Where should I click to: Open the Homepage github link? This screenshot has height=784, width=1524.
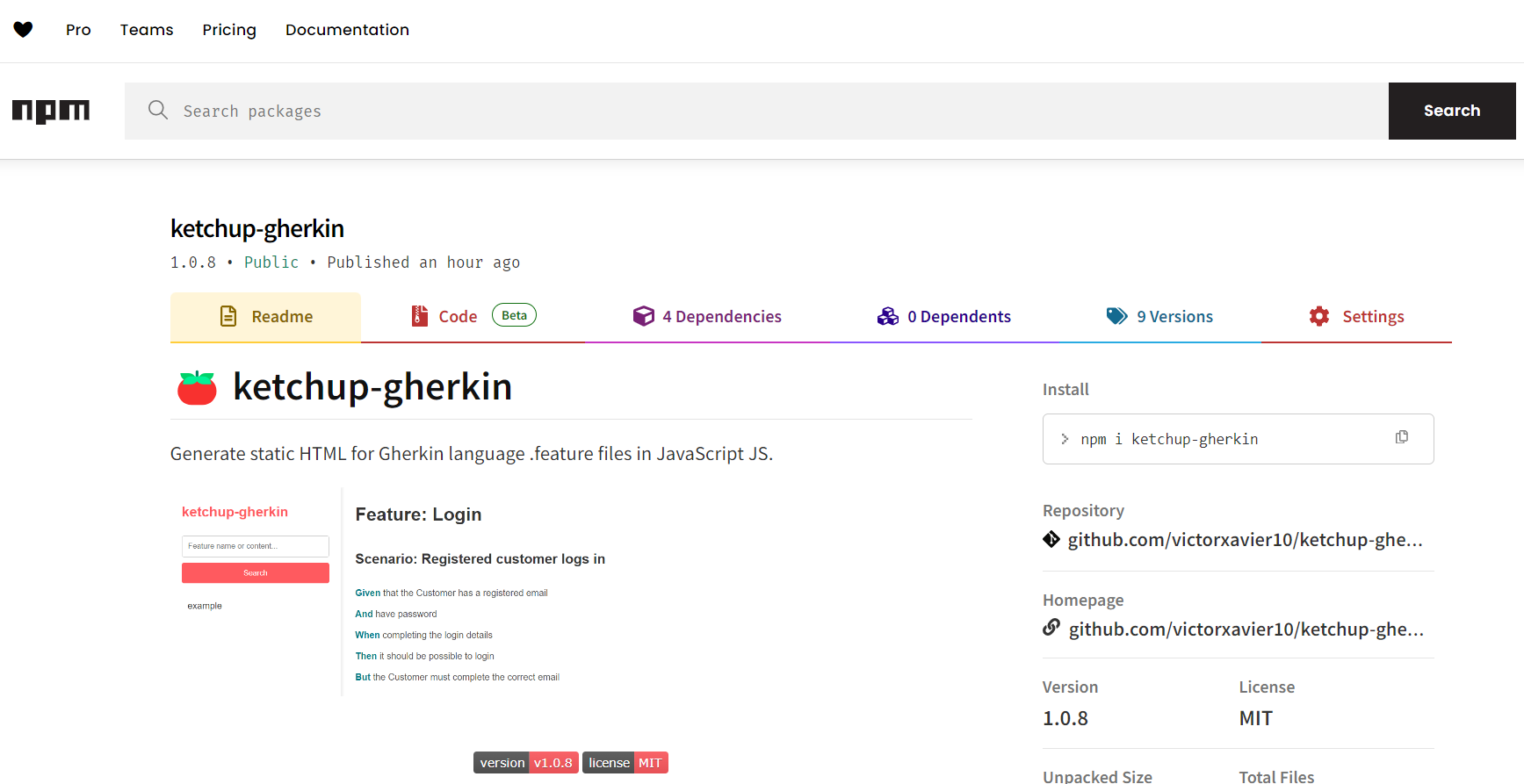[1246, 629]
